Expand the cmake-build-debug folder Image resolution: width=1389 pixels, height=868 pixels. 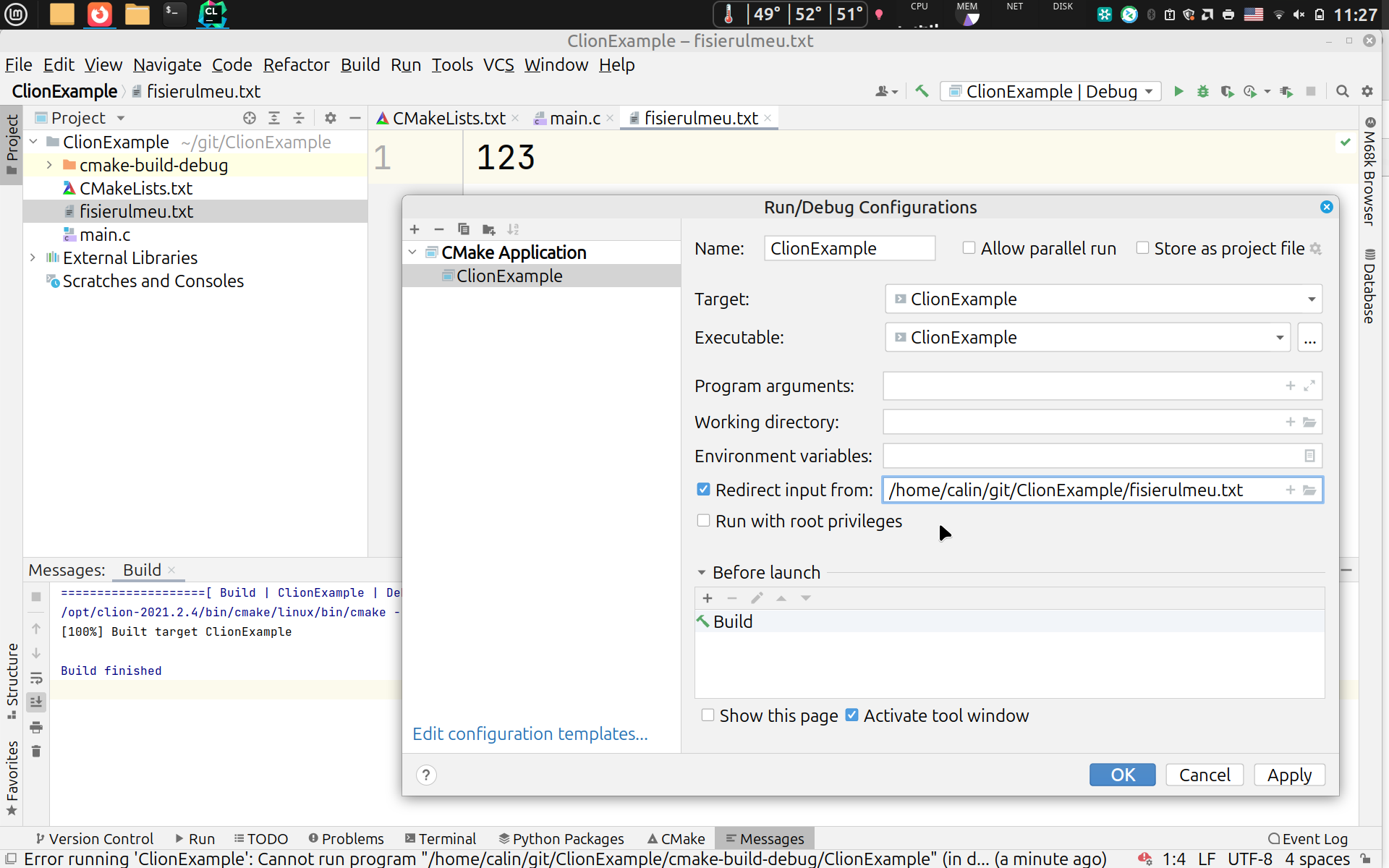tap(49, 165)
